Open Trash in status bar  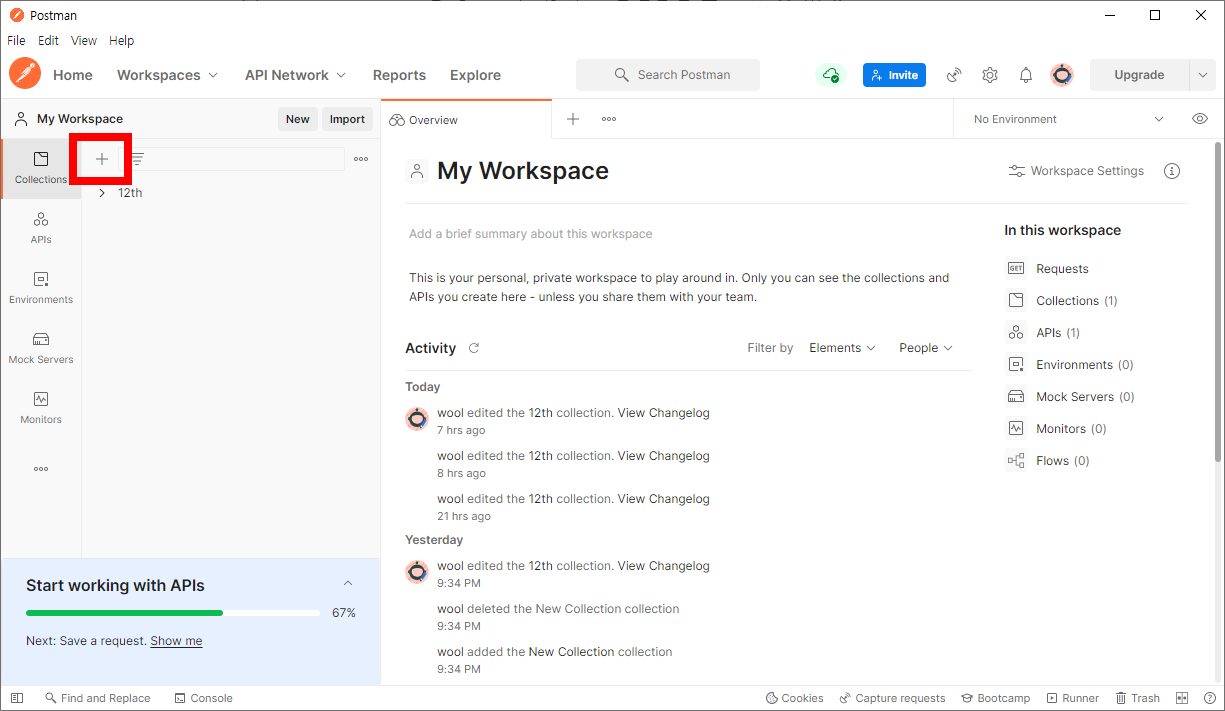[1138, 698]
